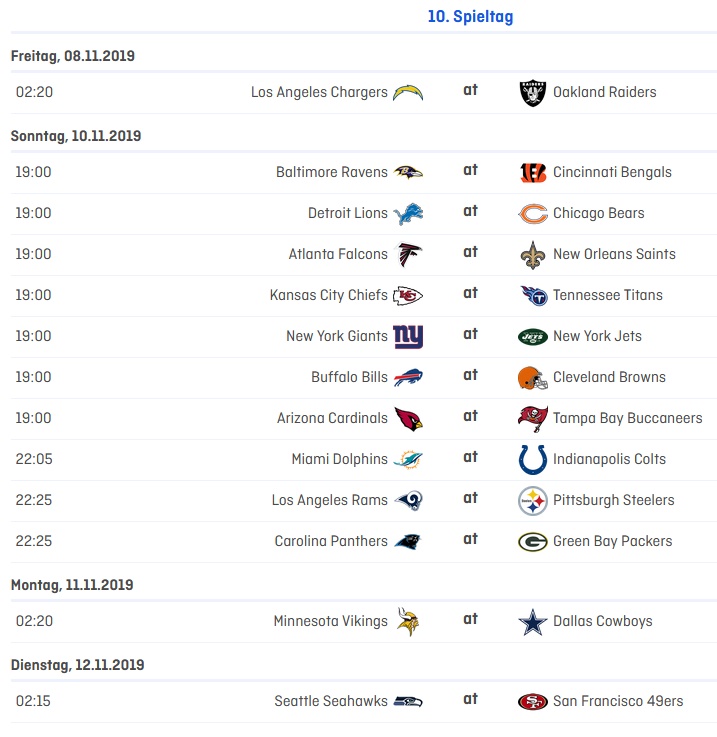
Task: Click the Cleveland Browns helmet icon
Action: point(533,377)
